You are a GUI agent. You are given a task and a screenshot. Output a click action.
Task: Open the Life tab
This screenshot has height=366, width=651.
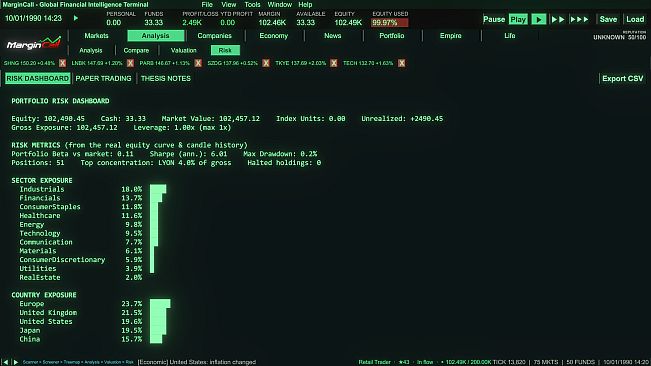click(509, 36)
